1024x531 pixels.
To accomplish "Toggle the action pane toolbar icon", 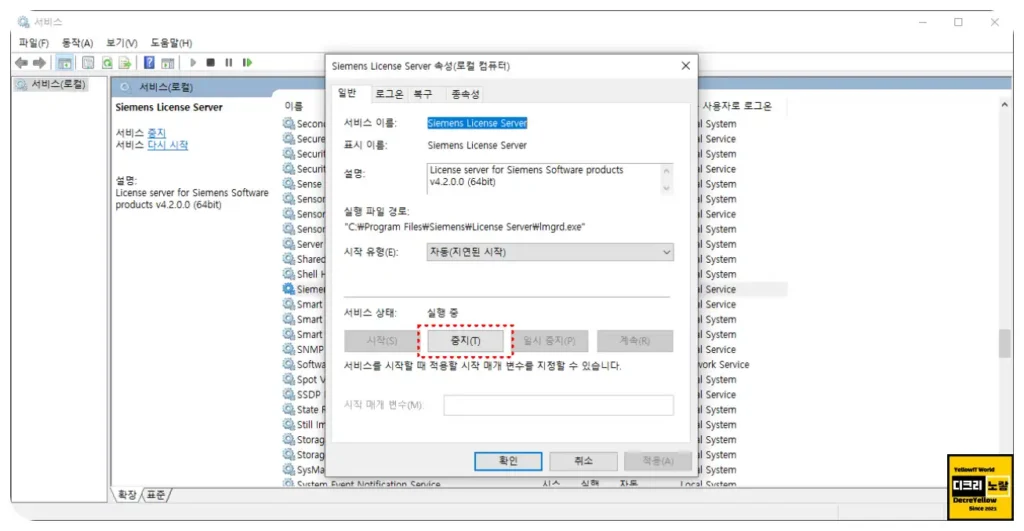I will tap(168, 63).
